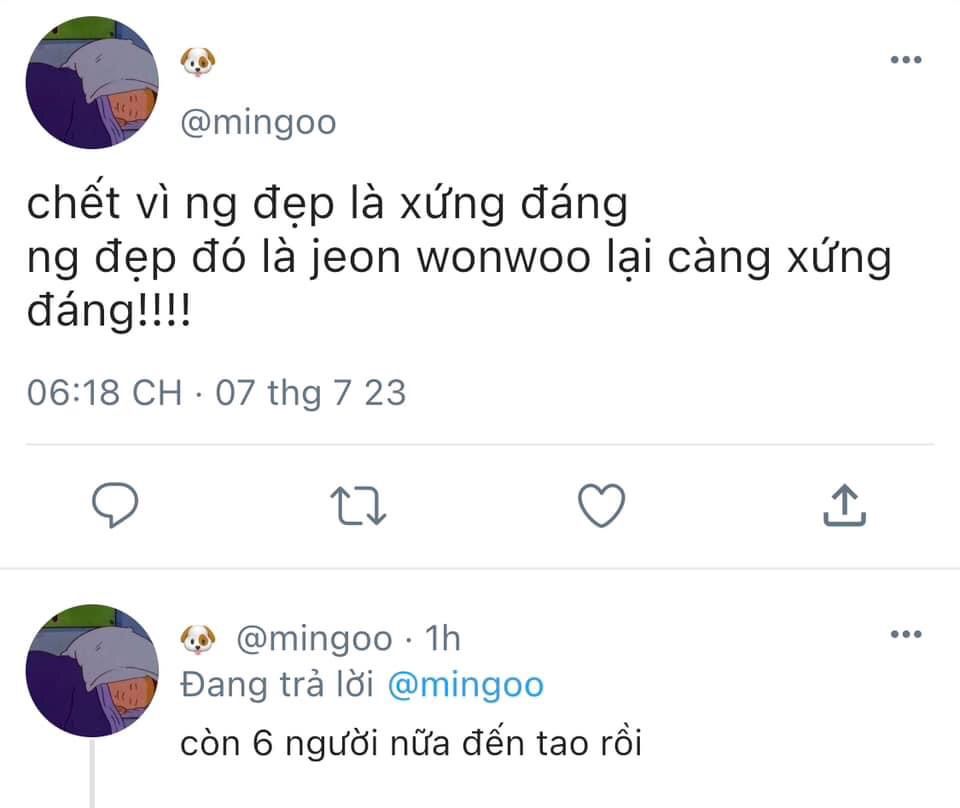Select the main tweet text about jeon wonwoo

coord(459,257)
